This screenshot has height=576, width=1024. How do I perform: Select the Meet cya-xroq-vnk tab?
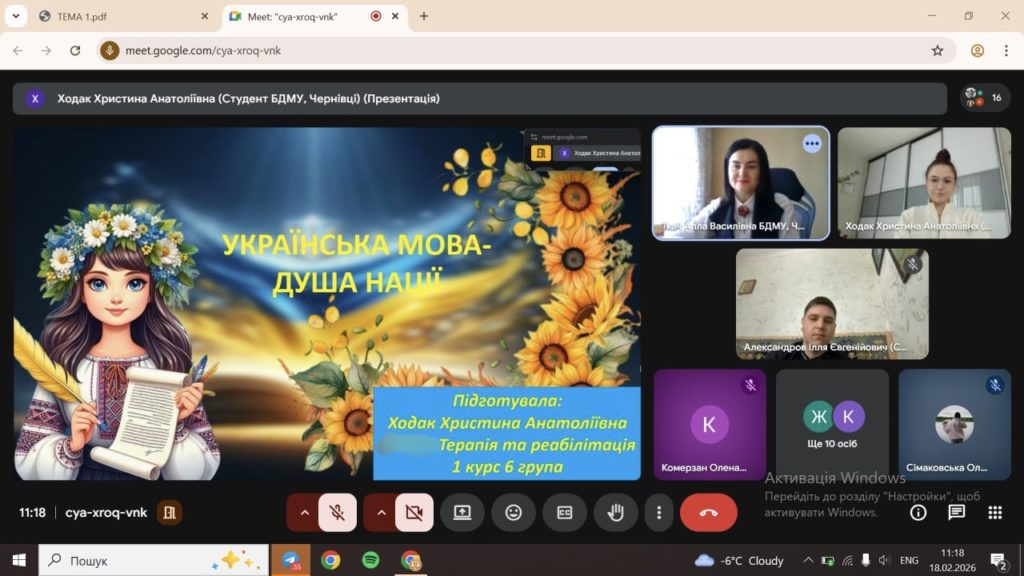click(x=300, y=16)
